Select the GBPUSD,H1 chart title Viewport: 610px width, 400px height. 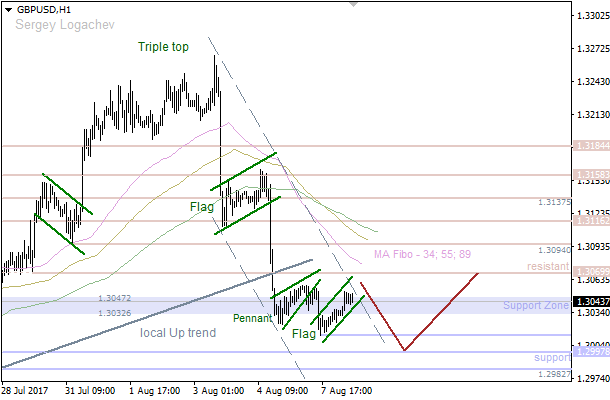[44, 8]
